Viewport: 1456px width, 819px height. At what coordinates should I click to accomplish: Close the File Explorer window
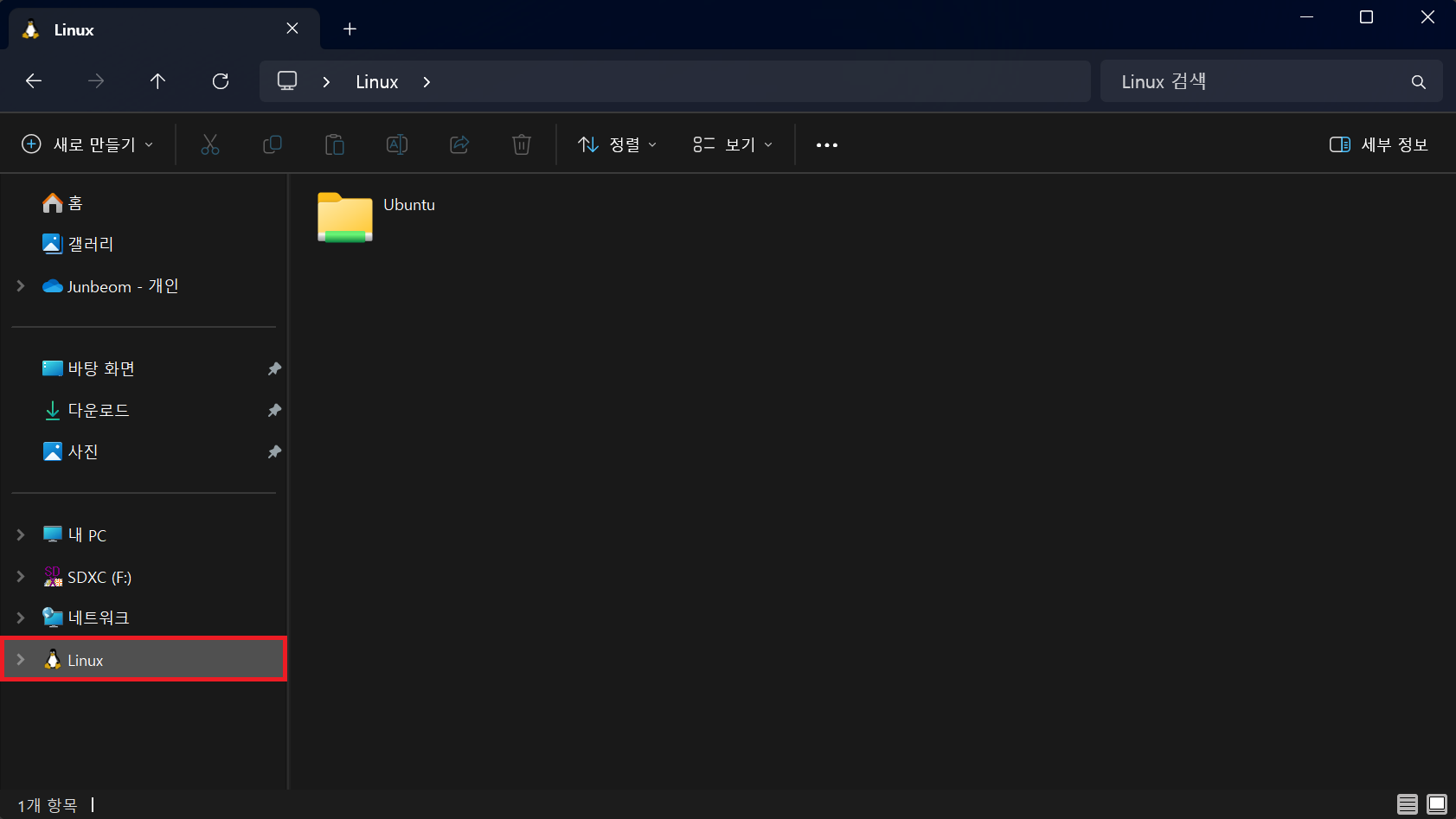pos(1427,17)
